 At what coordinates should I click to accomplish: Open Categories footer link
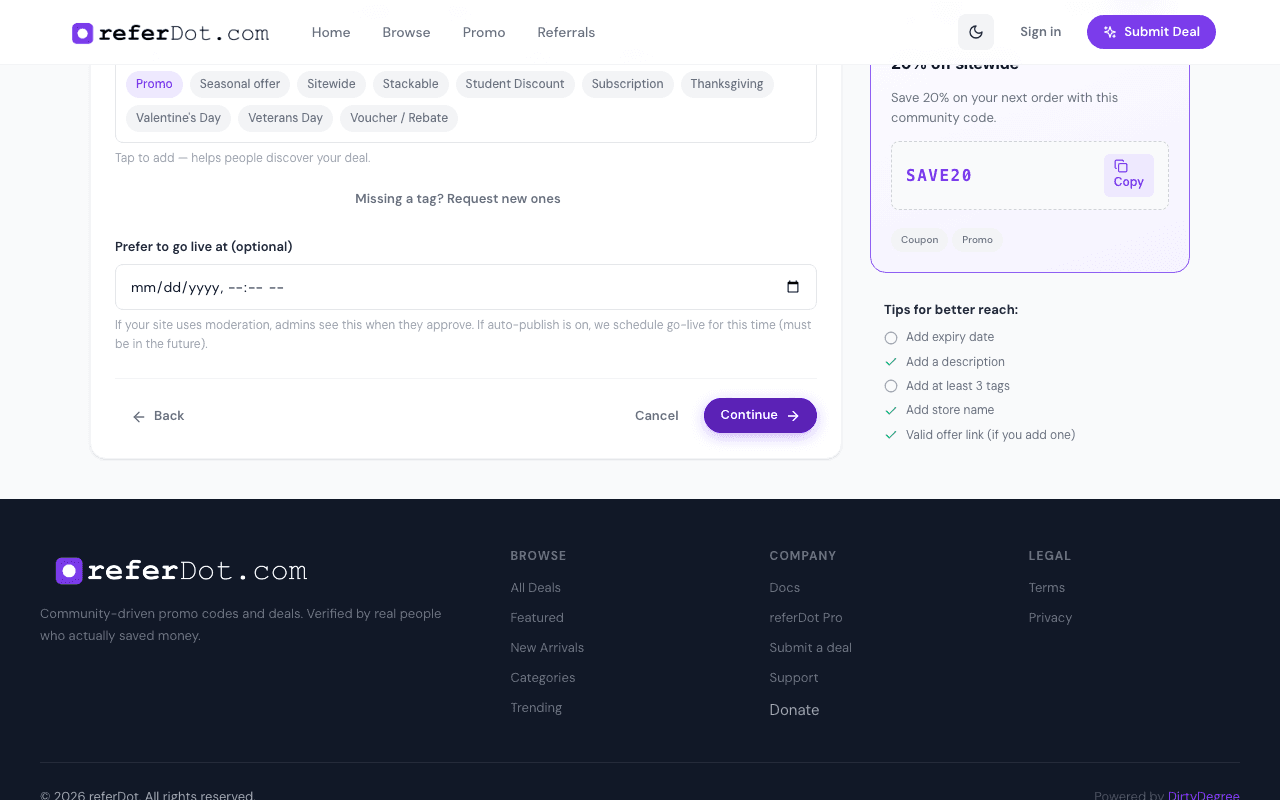[543, 678]
